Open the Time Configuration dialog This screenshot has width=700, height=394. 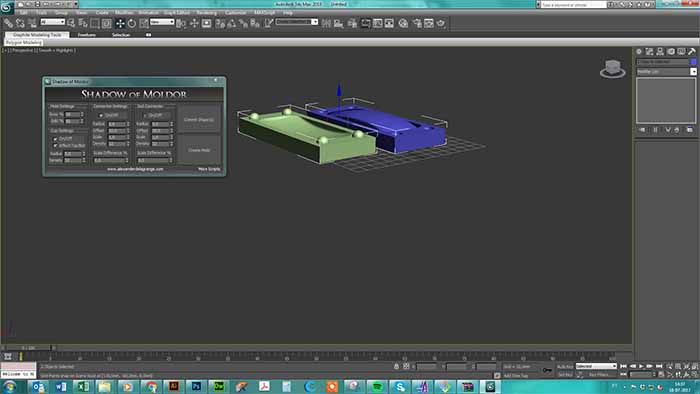[x=661, y=375]
